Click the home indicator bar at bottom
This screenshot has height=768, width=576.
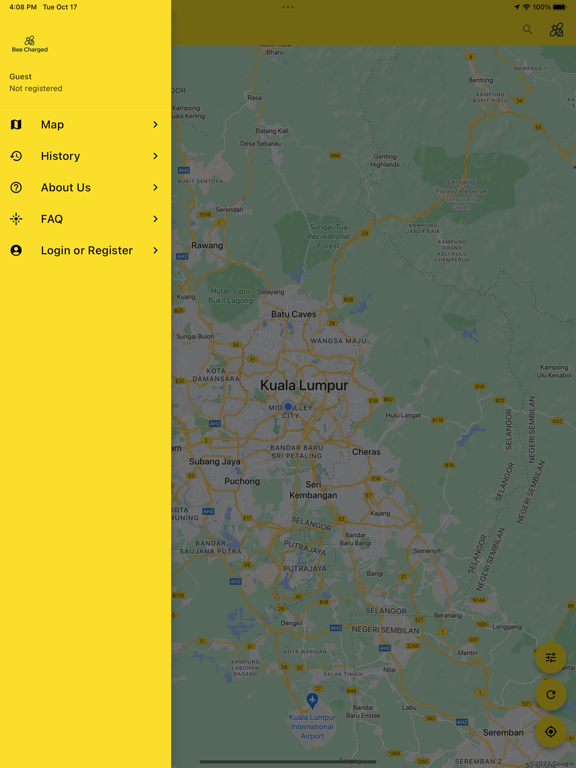coord(288,762)
